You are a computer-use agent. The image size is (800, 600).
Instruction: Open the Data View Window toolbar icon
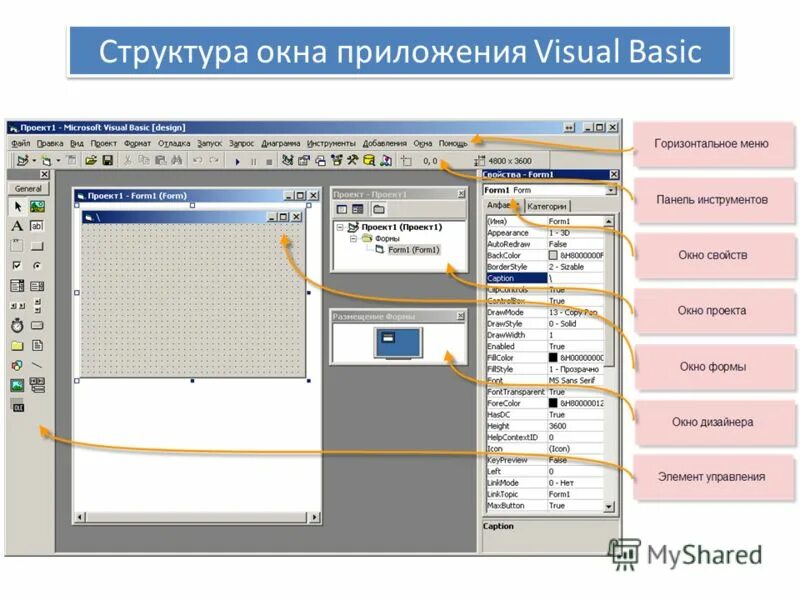tap(369, 161)
